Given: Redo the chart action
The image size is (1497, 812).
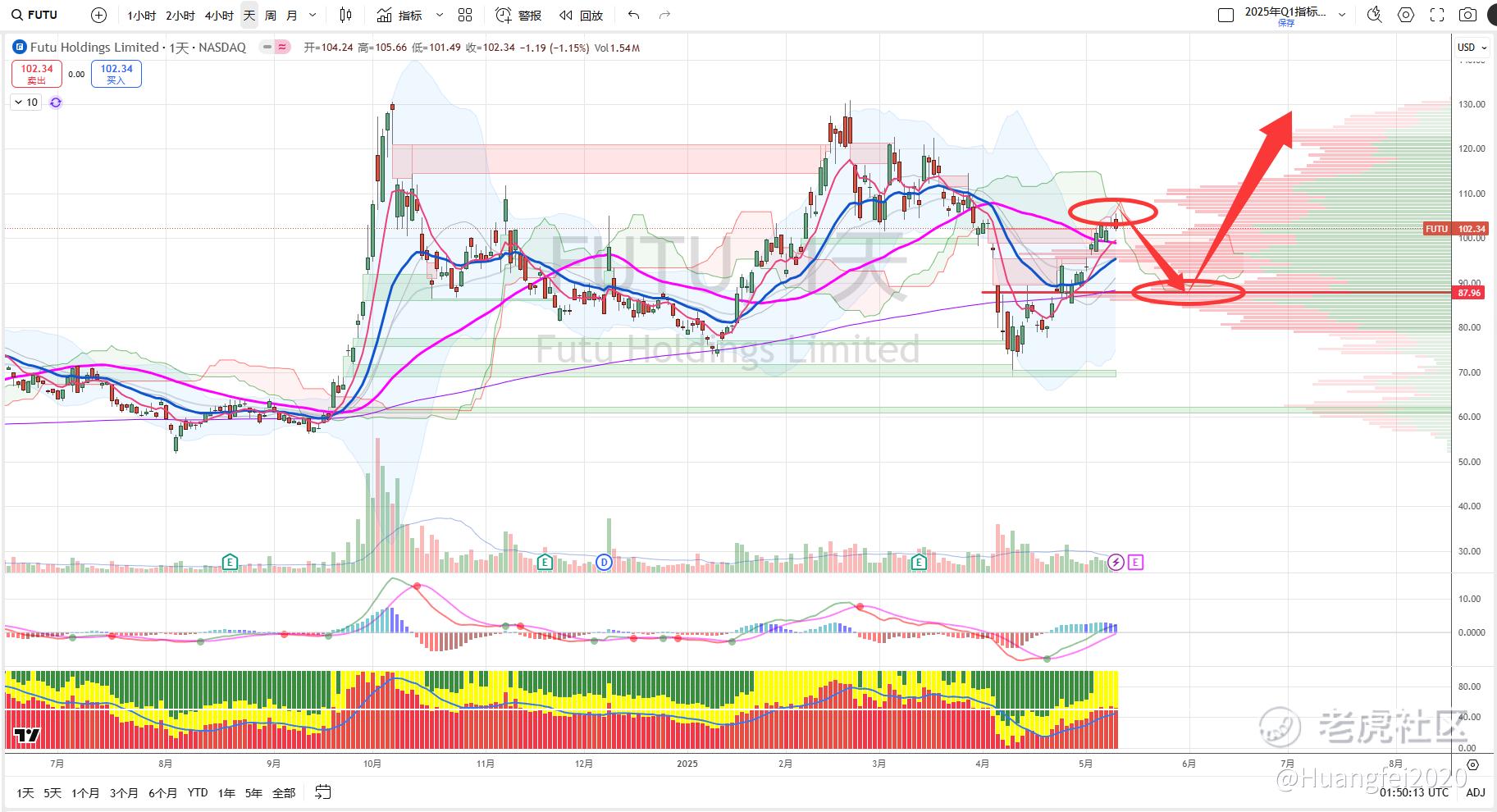Looking at the screenshot, I should point(664,16).
